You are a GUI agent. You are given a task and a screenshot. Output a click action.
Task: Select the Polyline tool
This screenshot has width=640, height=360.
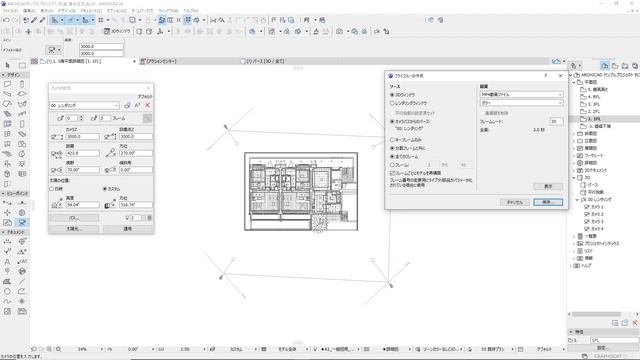pos(22,291)
